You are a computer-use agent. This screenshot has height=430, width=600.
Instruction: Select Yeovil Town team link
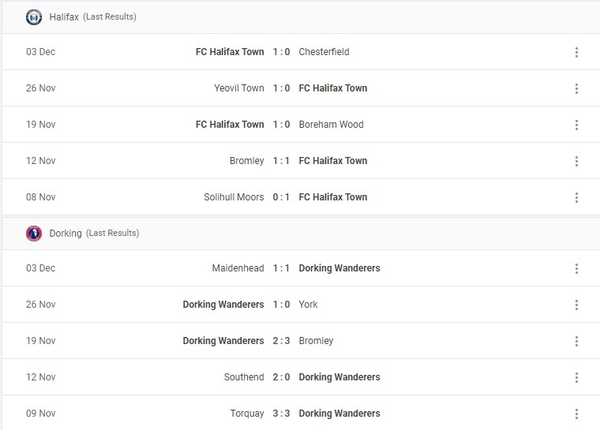[x=239, y=88]
